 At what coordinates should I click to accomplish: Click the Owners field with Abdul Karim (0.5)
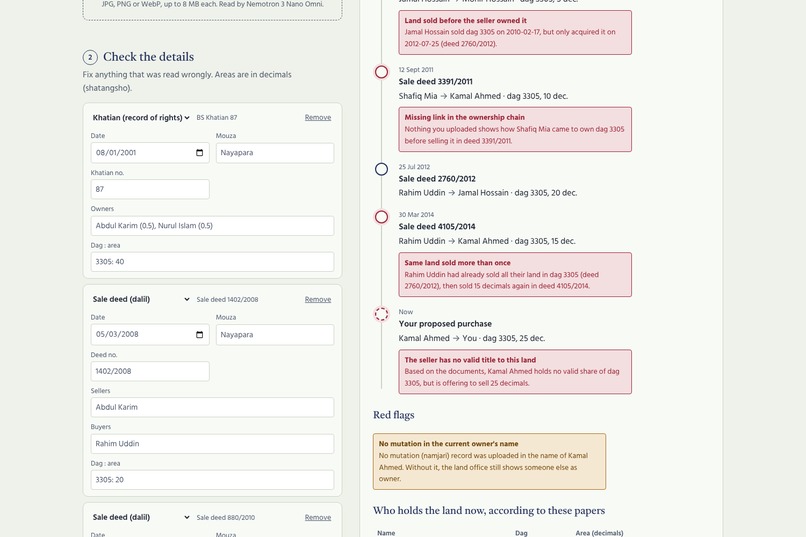click(212, 226)
